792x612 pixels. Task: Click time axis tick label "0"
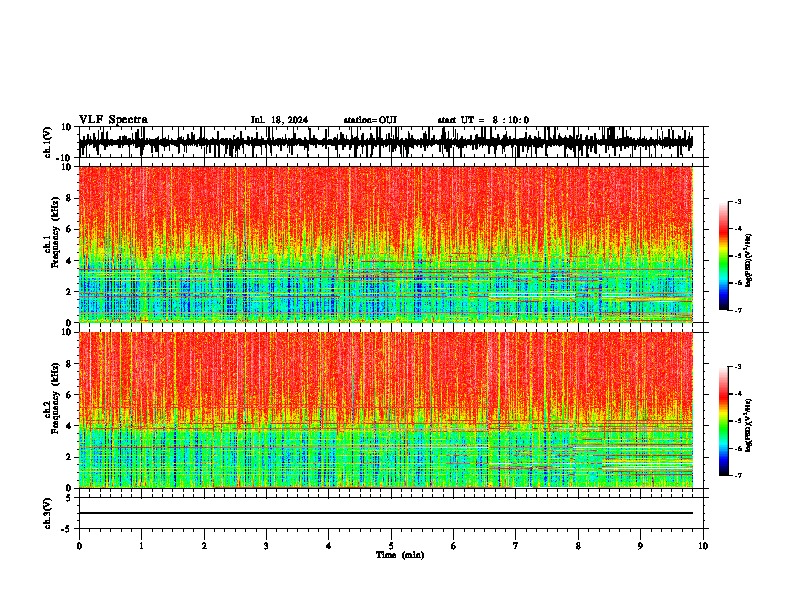click(x=79, y=546)
